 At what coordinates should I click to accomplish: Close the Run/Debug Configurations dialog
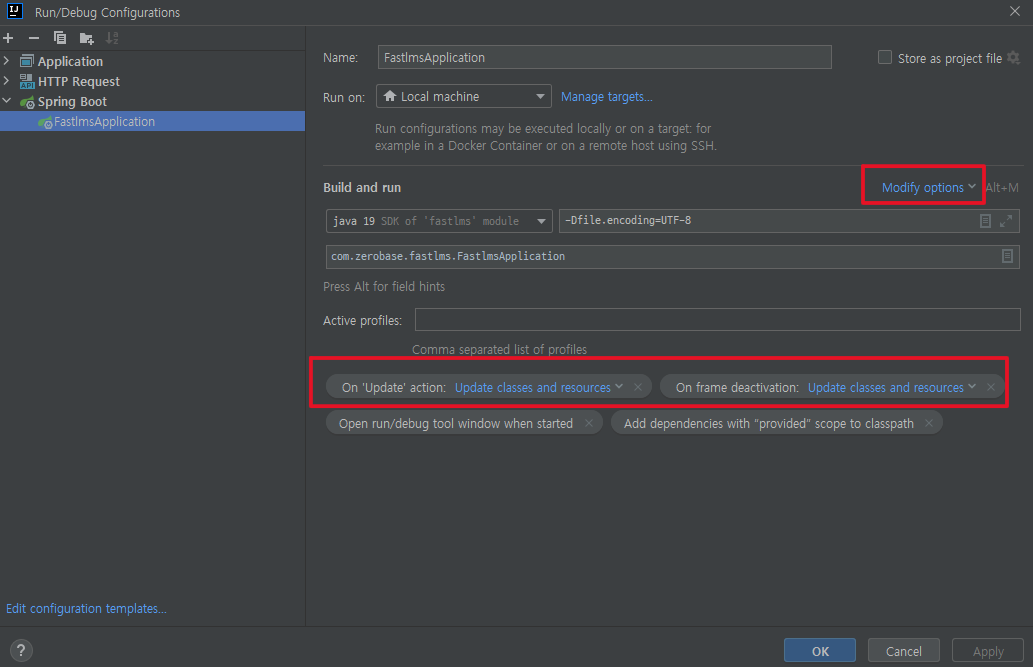click(1015, 11)
